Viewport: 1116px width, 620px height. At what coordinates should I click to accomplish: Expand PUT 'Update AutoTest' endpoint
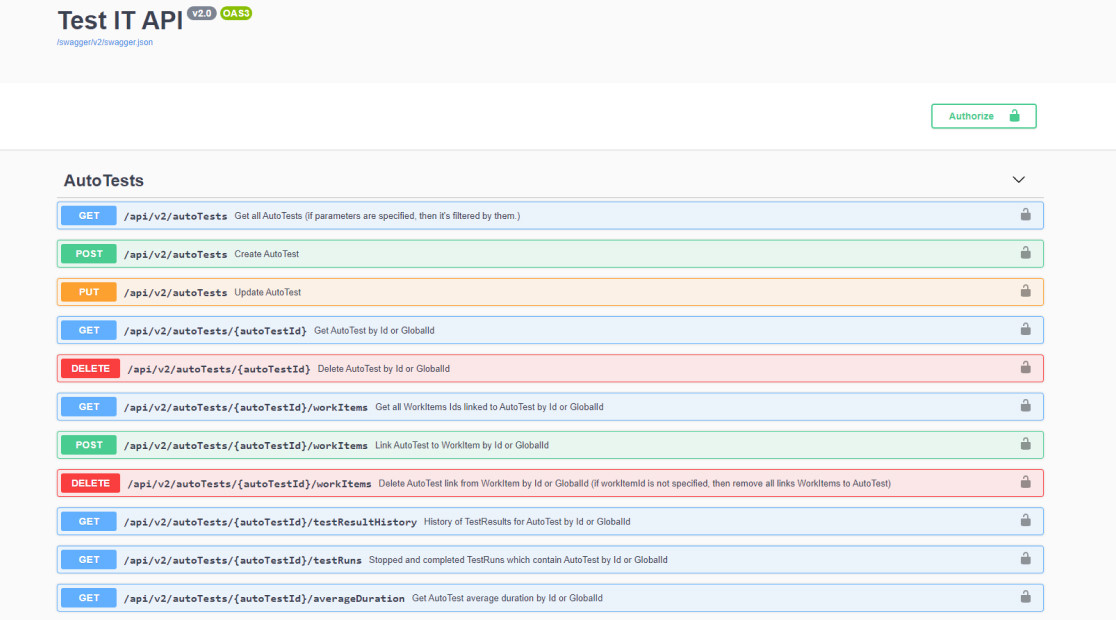(x=550, y=292)
